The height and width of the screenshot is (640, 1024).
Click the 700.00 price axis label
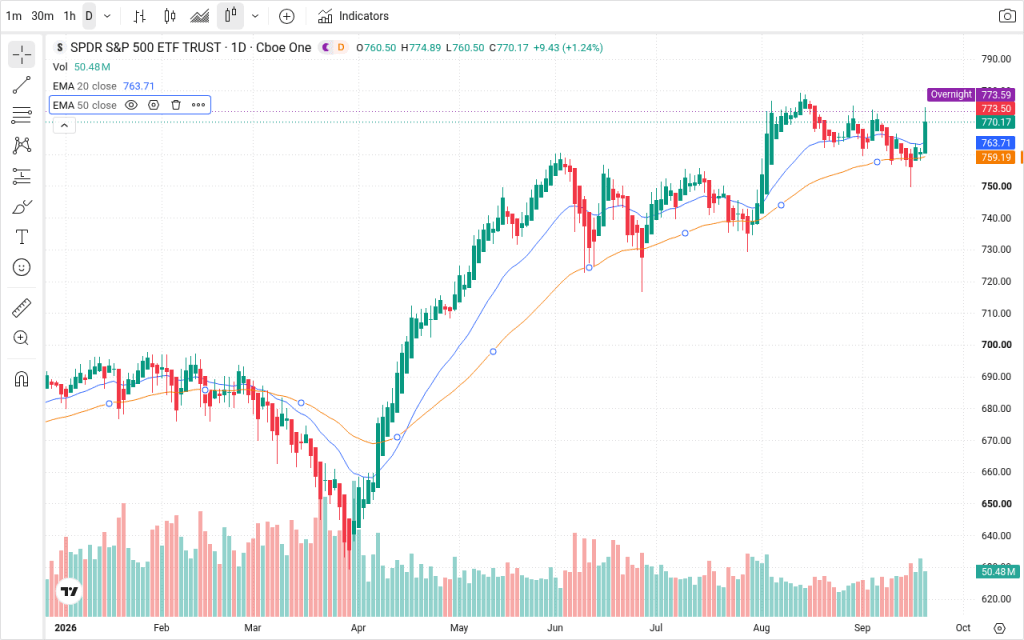(x=997, y=345)
